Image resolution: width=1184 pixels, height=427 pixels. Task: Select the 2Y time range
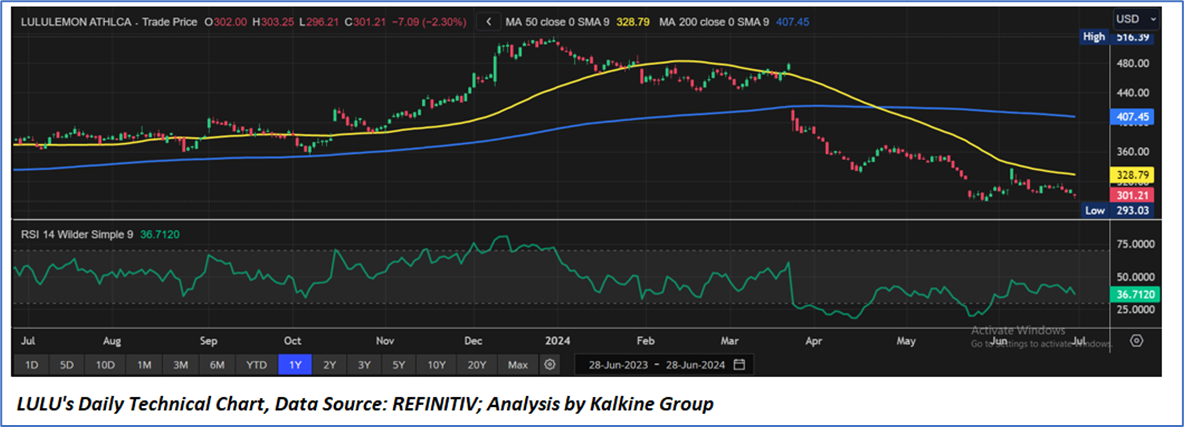coord(330,365)
